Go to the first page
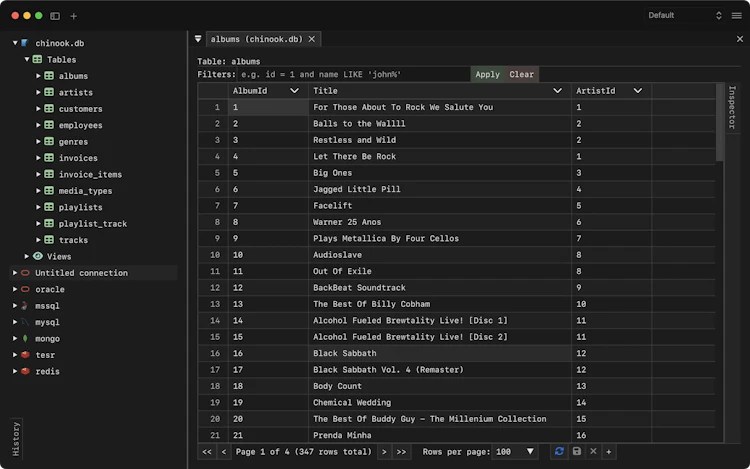This screenshot has height=469, width=750. click(207, 451)
